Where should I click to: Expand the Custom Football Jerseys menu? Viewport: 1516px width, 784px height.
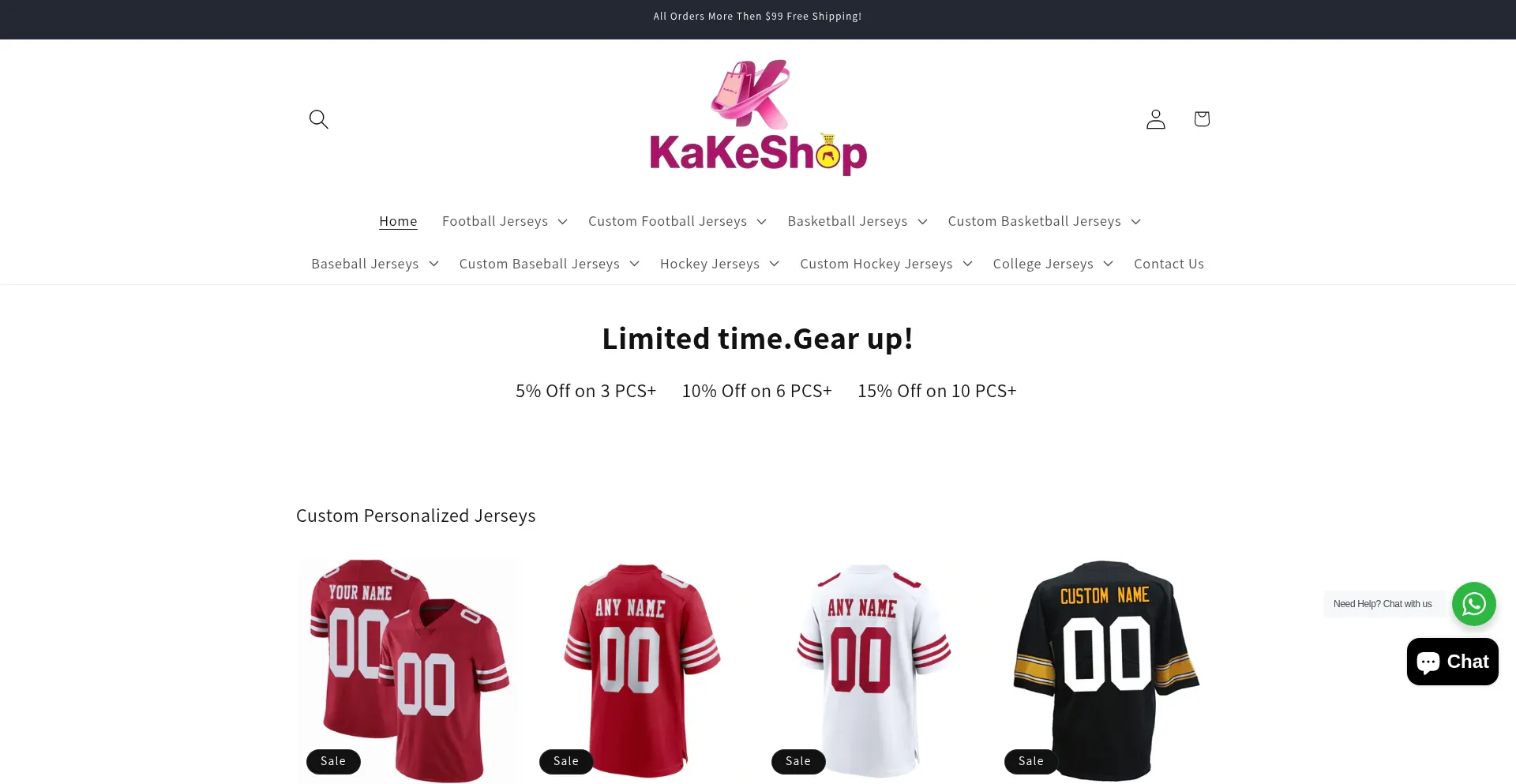pyautogui.click(x=677, y=221)
